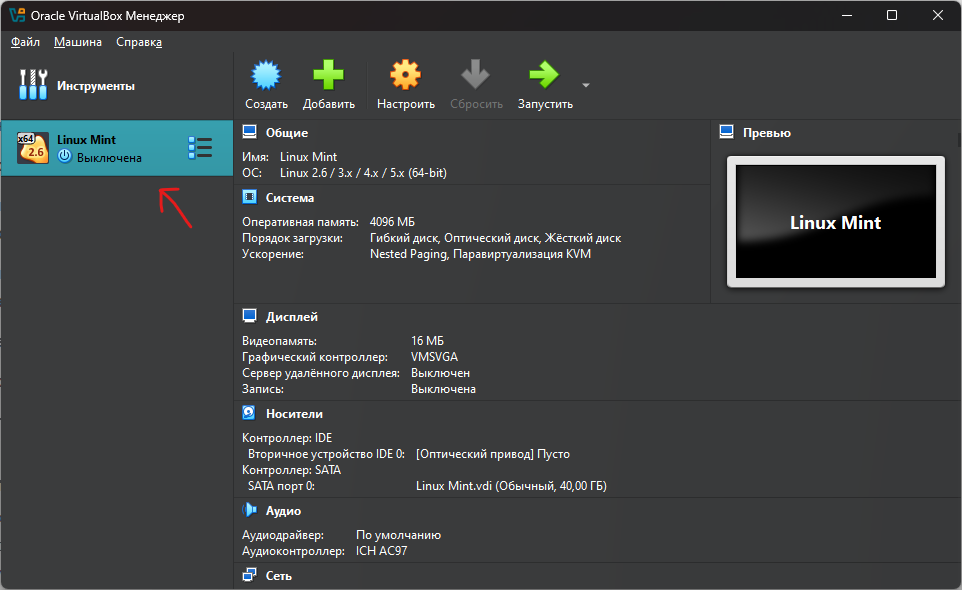This screenshot has height=590, width=962.
Task: Maximize the VirtualBox Manager window
Action: 892,15
